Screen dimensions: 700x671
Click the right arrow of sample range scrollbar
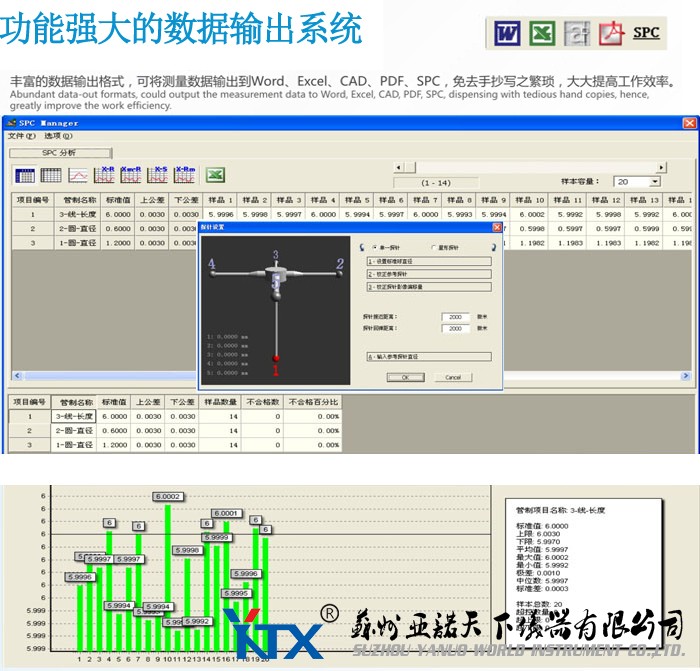tap(661, 167)
